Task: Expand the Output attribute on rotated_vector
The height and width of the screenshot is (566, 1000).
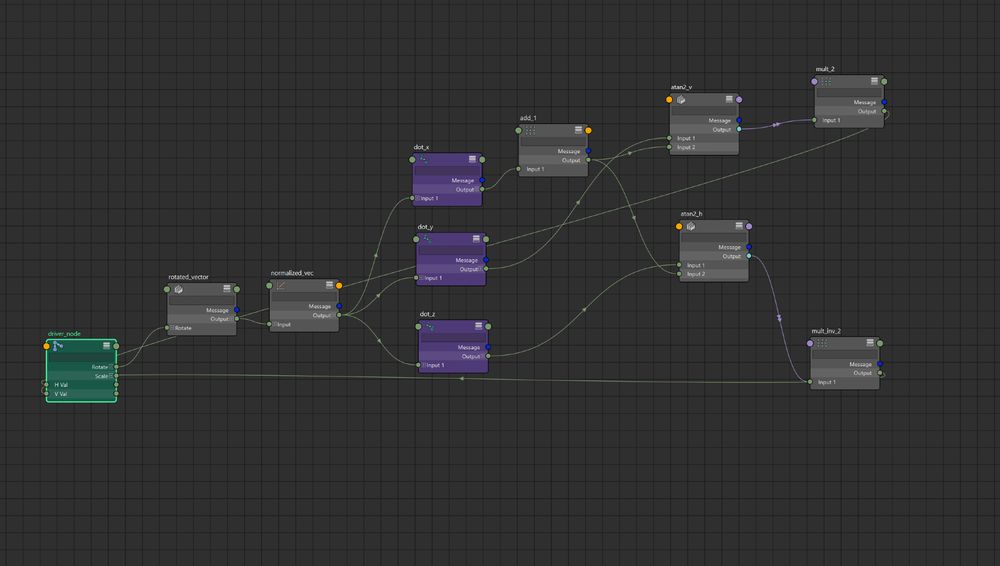Action: 232,319
